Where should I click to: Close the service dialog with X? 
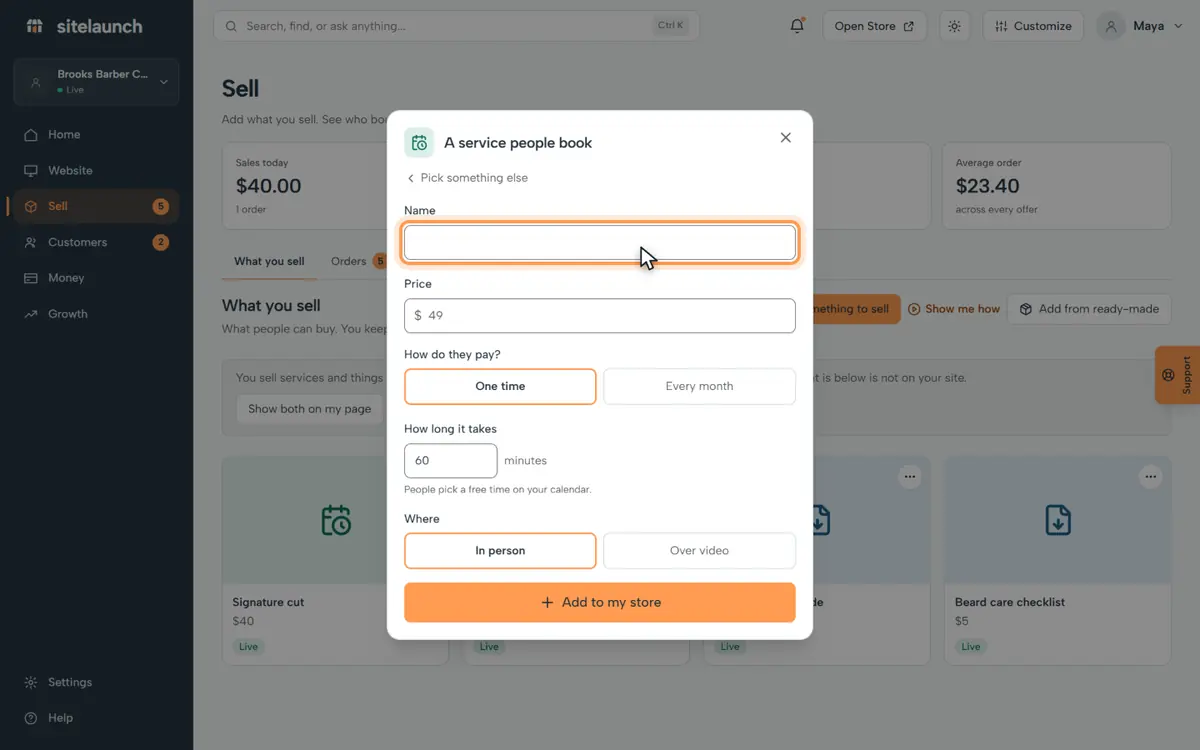(x=786, y=138)
